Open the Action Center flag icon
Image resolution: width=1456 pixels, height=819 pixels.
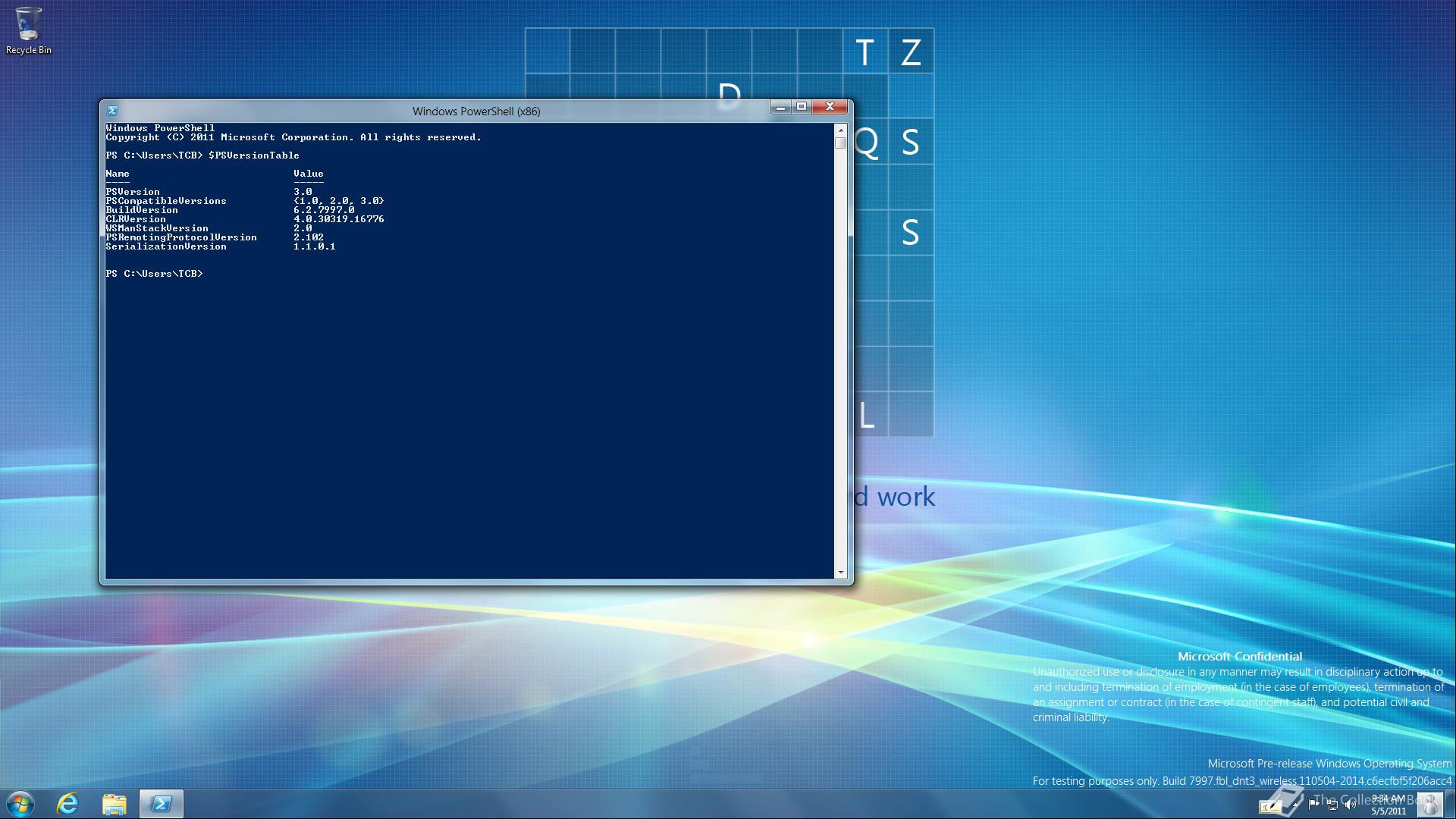click(1314, 805)
